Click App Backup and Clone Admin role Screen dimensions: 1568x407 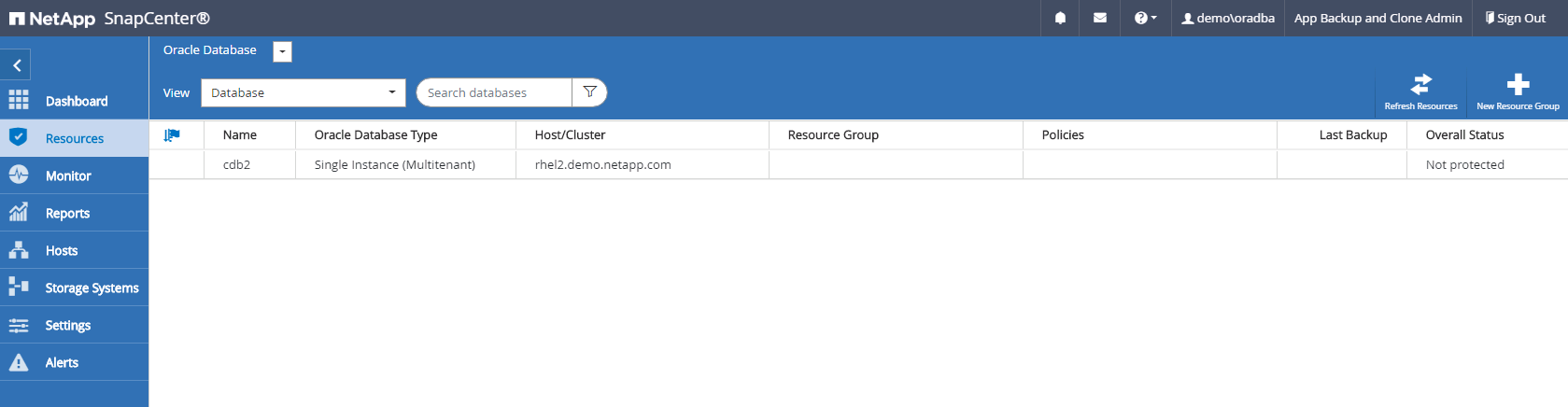1377,18
